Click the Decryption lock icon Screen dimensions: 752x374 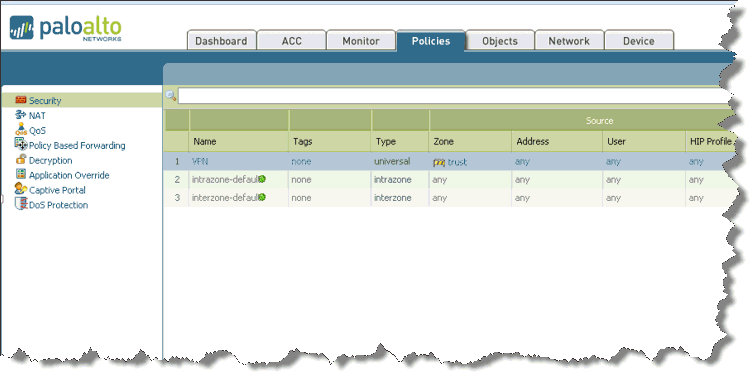point(21,159)
